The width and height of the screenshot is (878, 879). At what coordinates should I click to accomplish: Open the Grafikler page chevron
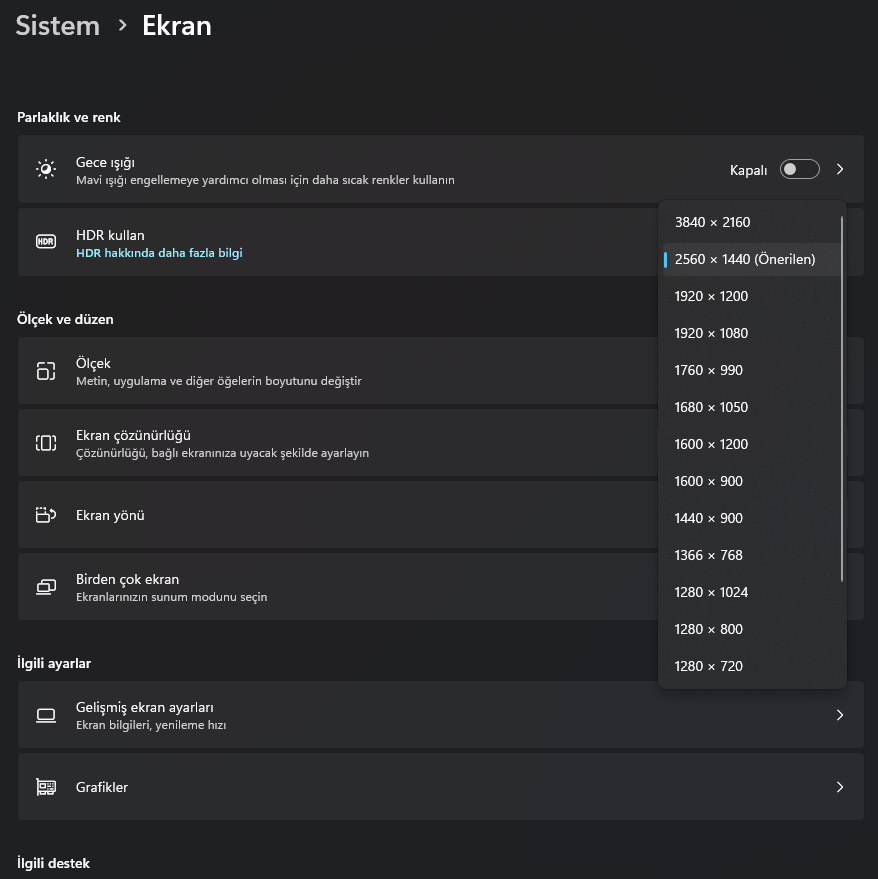point(840,787)
